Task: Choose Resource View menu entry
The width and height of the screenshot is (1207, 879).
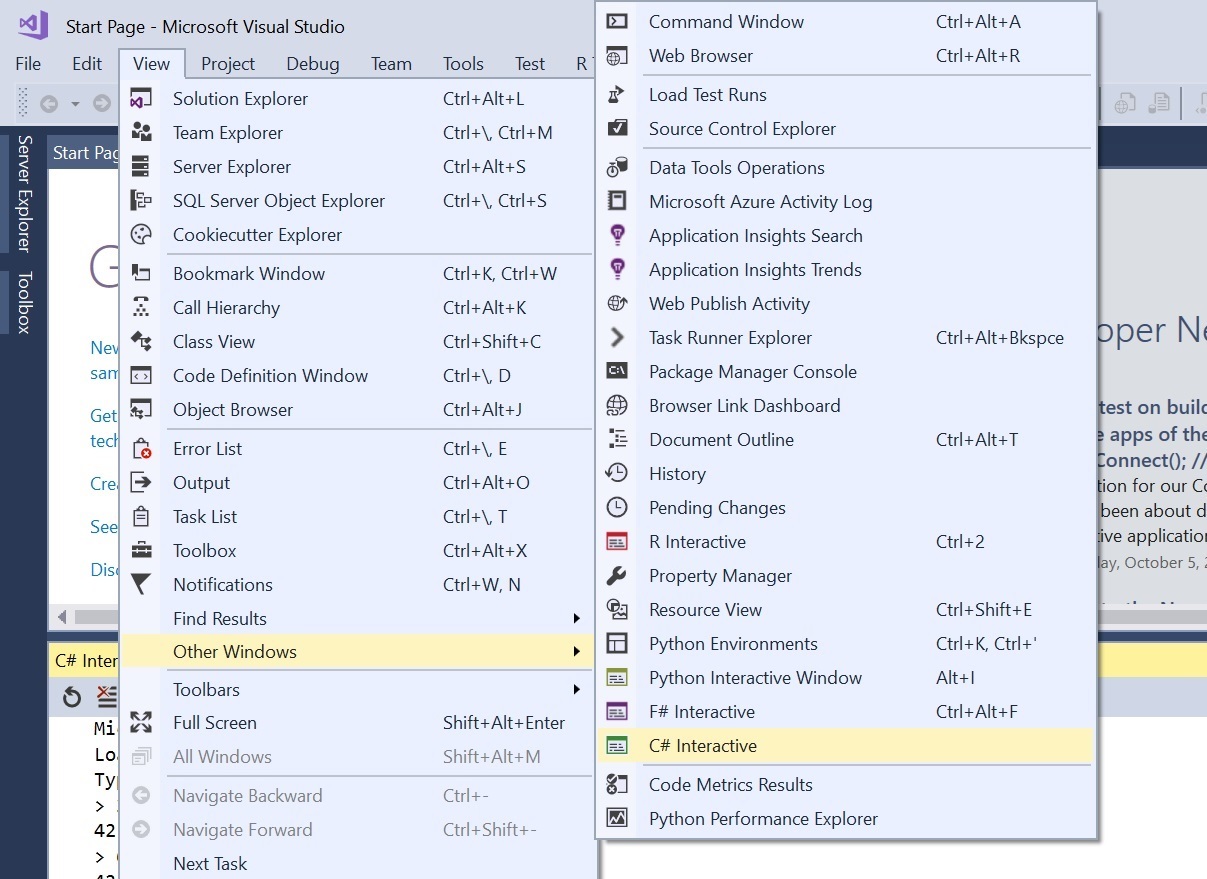Action: pos(845,610)
